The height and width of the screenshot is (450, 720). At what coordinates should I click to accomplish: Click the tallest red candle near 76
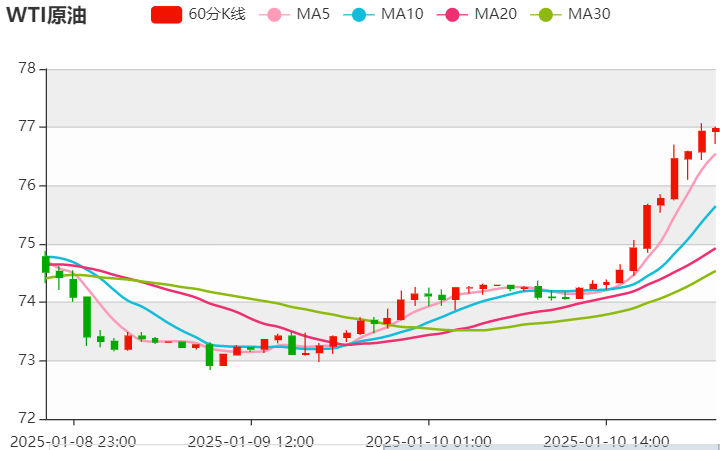pos(674,179)
